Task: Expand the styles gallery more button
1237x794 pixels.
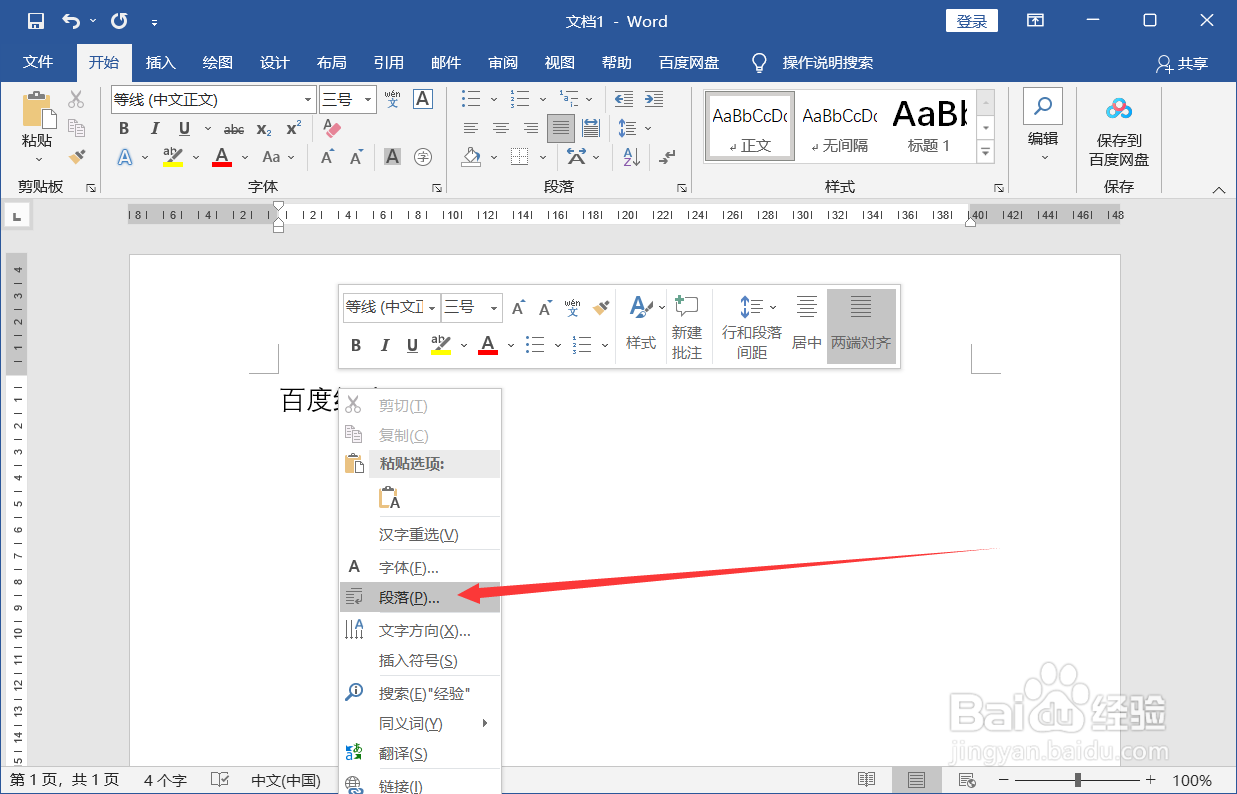Action: [986, 152]
